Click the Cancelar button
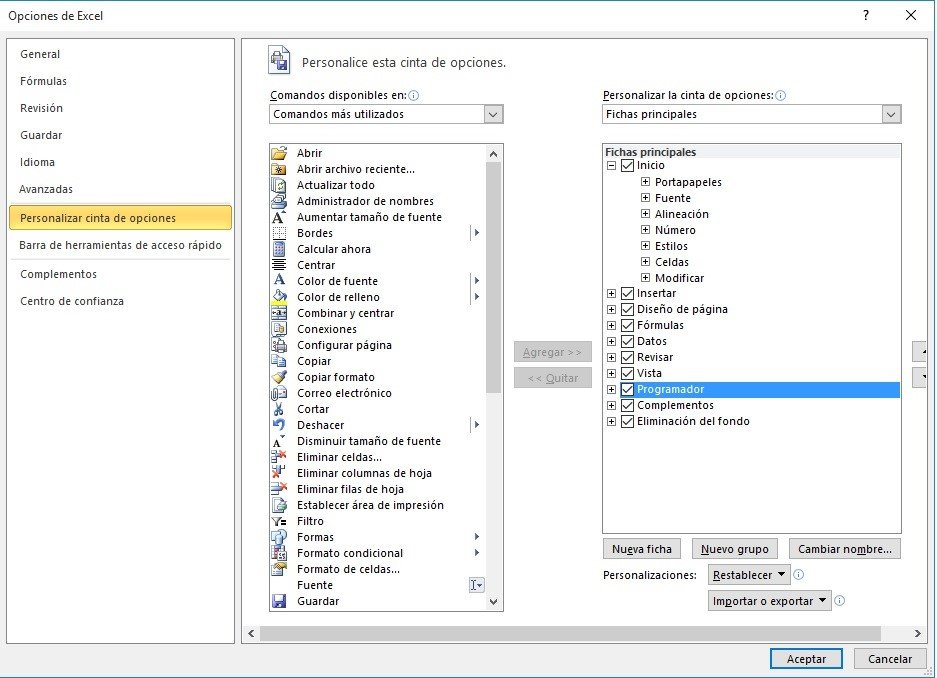Screen dimensions: 937x678 890,659
